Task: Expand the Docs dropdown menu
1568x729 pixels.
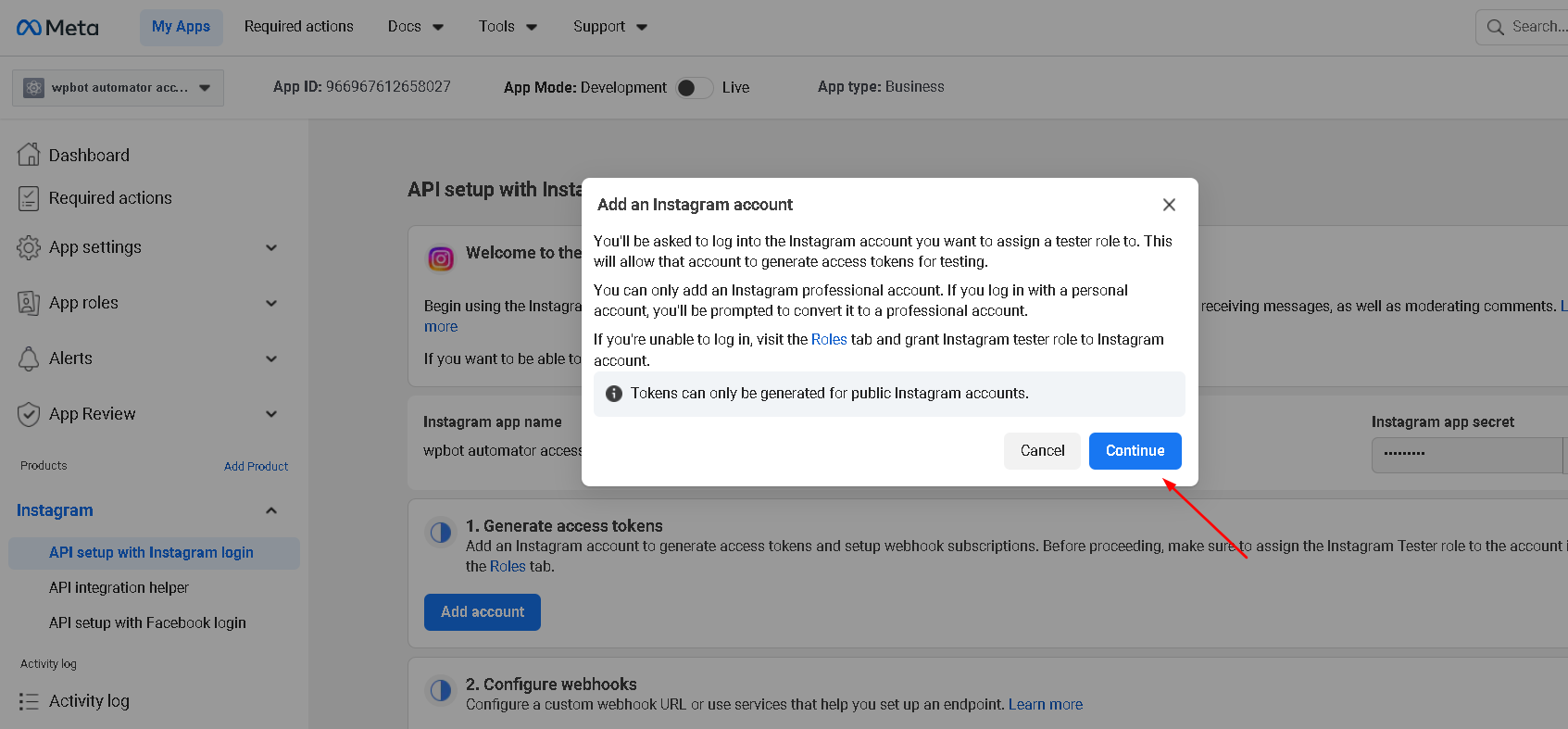Action: click(415, 27)
